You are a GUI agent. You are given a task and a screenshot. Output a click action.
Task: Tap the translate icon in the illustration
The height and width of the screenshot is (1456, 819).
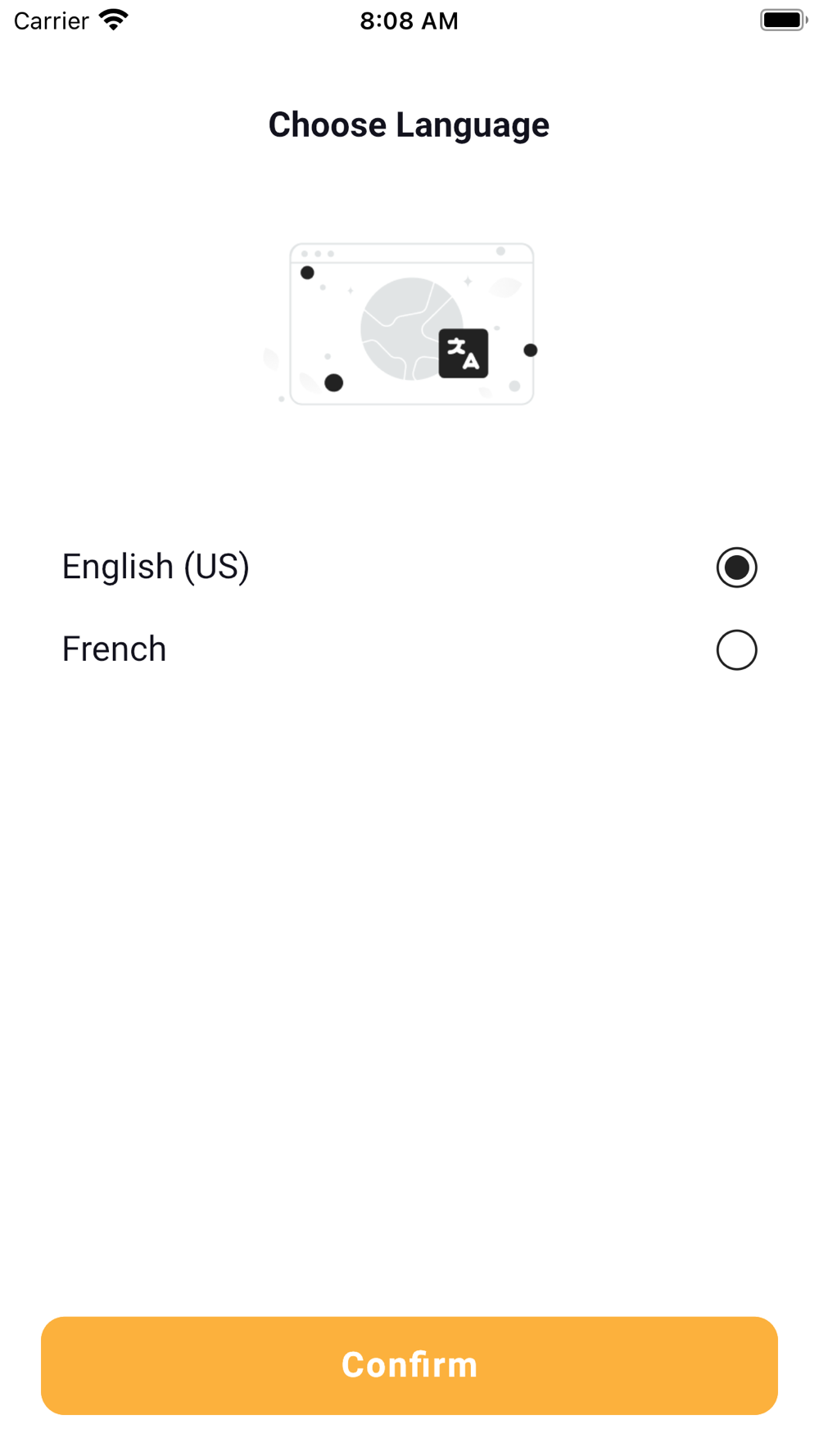464,354
